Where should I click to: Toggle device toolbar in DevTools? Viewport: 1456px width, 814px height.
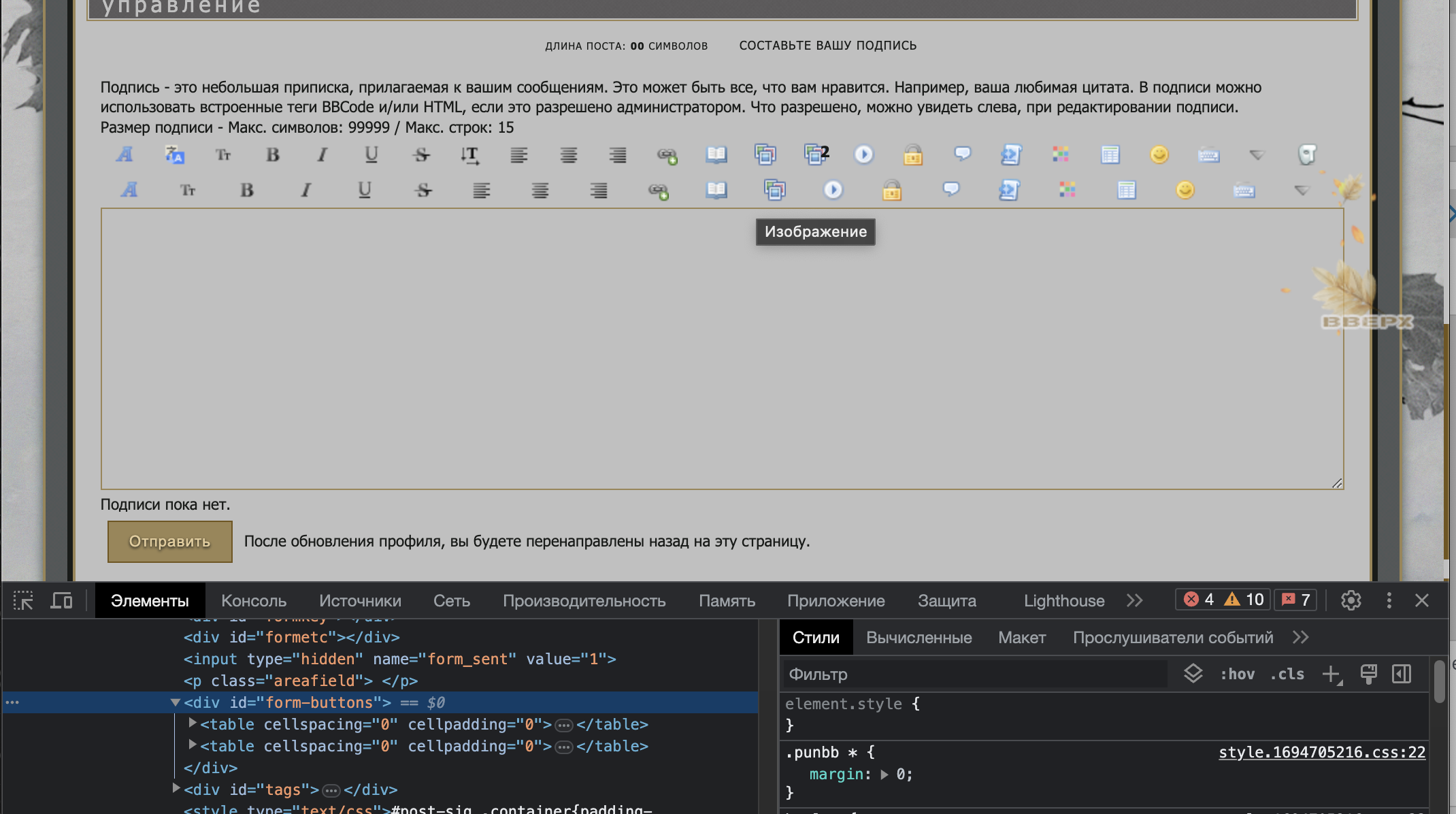pos(61,600)
